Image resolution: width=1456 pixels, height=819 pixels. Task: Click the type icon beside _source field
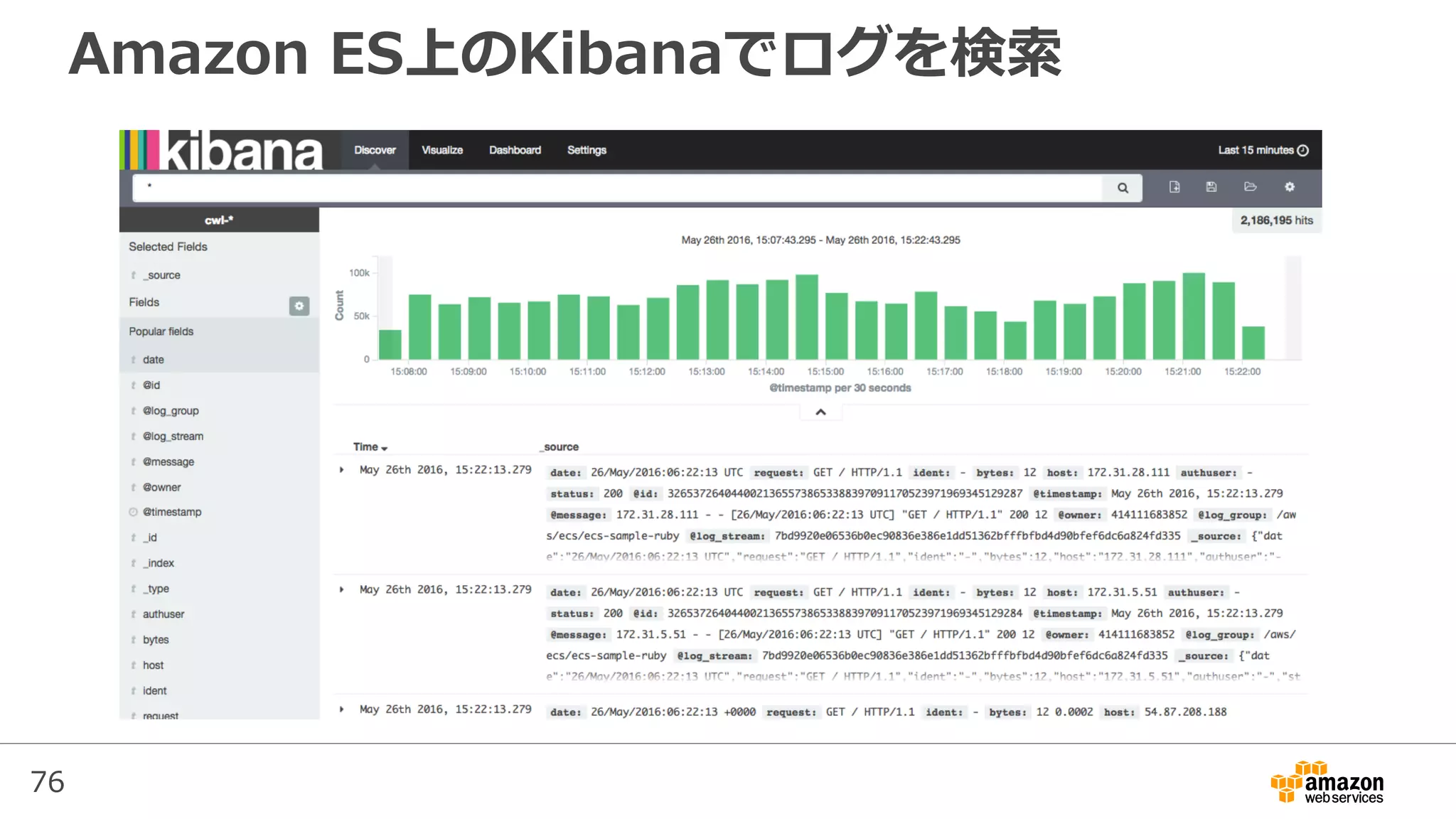pyautogui.click(x=133, y=275)
